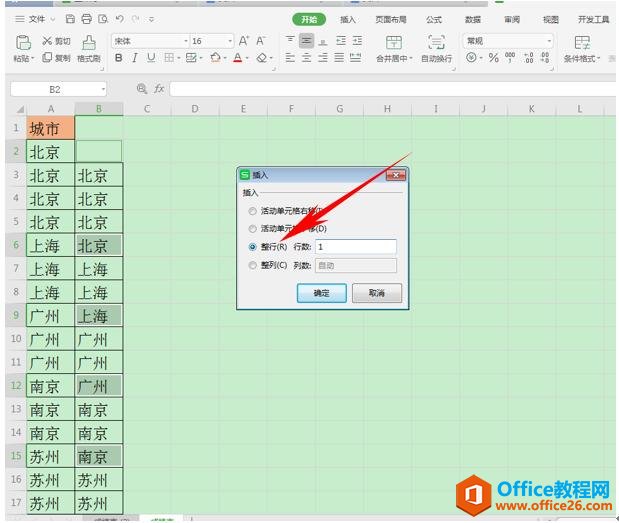619x523 pixels.
Task: Align cell content to middle vertically
Action: (306, 40)
